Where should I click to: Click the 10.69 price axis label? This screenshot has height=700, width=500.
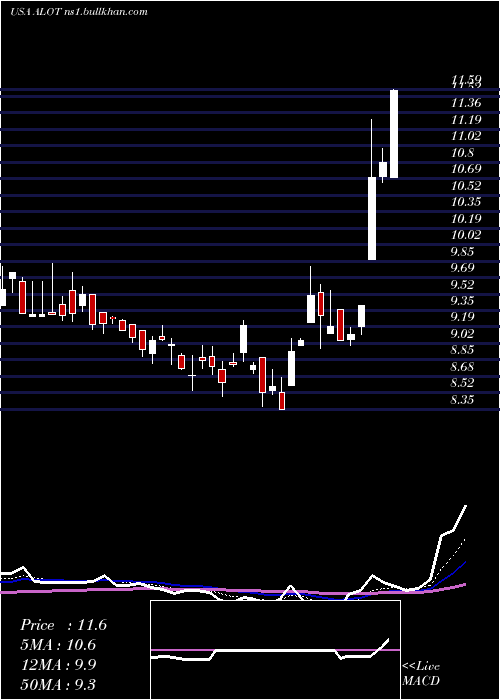[466, 169]
